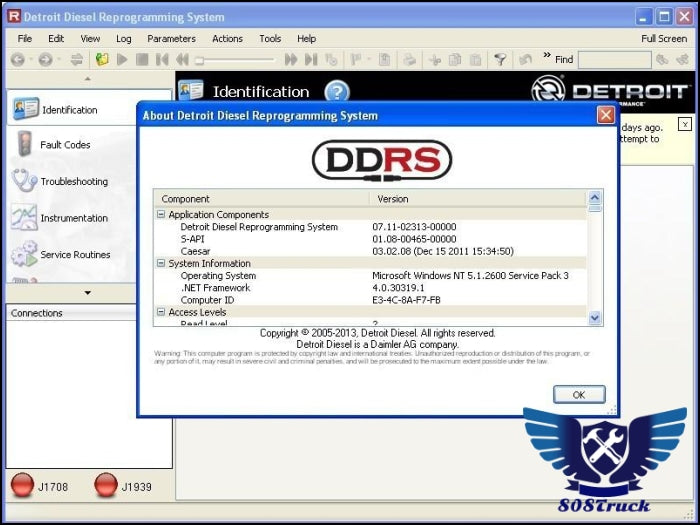Open Troubleshooting stethoscope icon
Viewport: 700px width, 525px height.
pos(24,181)
